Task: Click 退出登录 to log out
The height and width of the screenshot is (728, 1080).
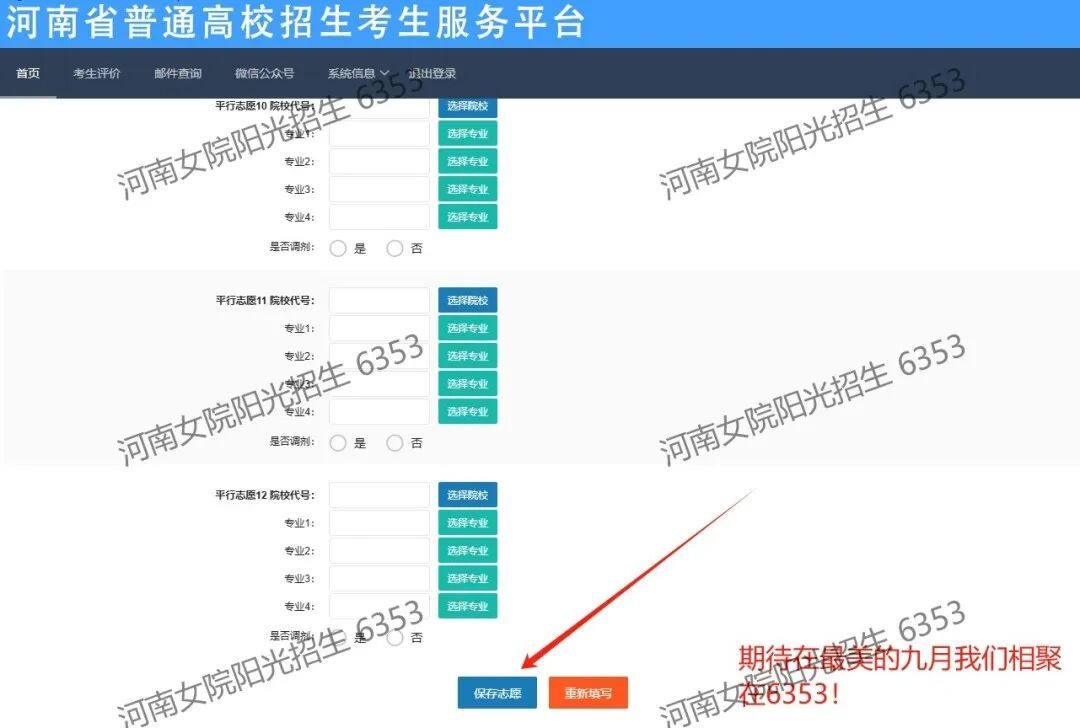Action: pos(433,73)
